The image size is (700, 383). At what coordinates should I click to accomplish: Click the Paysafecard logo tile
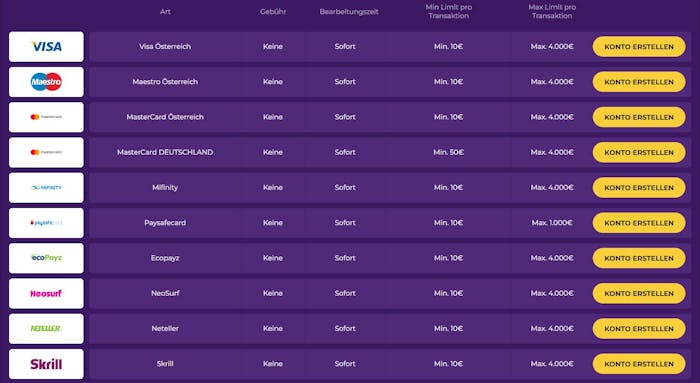(x=46, y=223)
